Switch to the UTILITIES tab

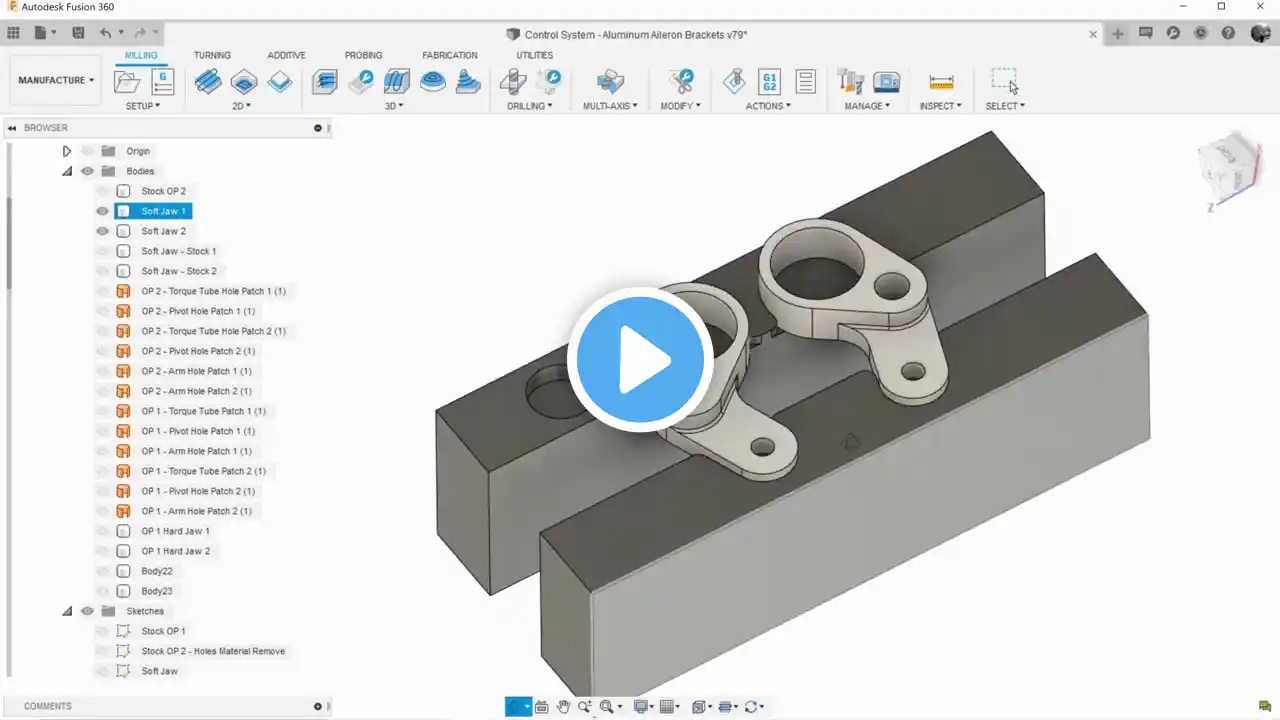pyautogui.click(x=534, y=55)
